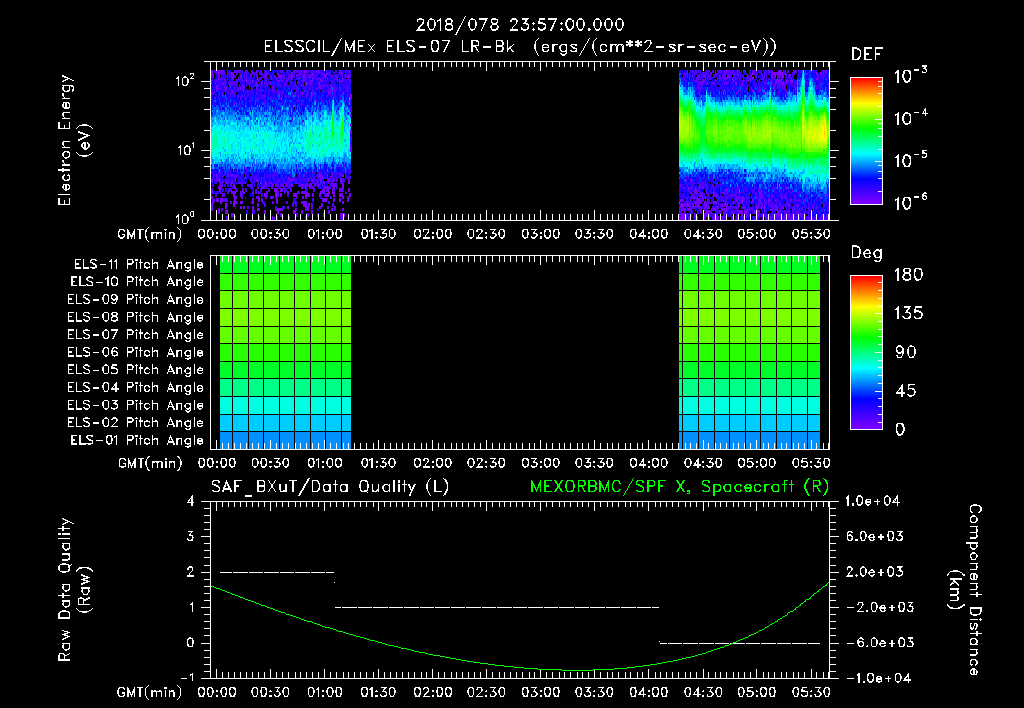Viewport: 1024px width, 708px height.
Task: Click the 04:30 tick on the middle panel axis
Action: tap(702, 463)
